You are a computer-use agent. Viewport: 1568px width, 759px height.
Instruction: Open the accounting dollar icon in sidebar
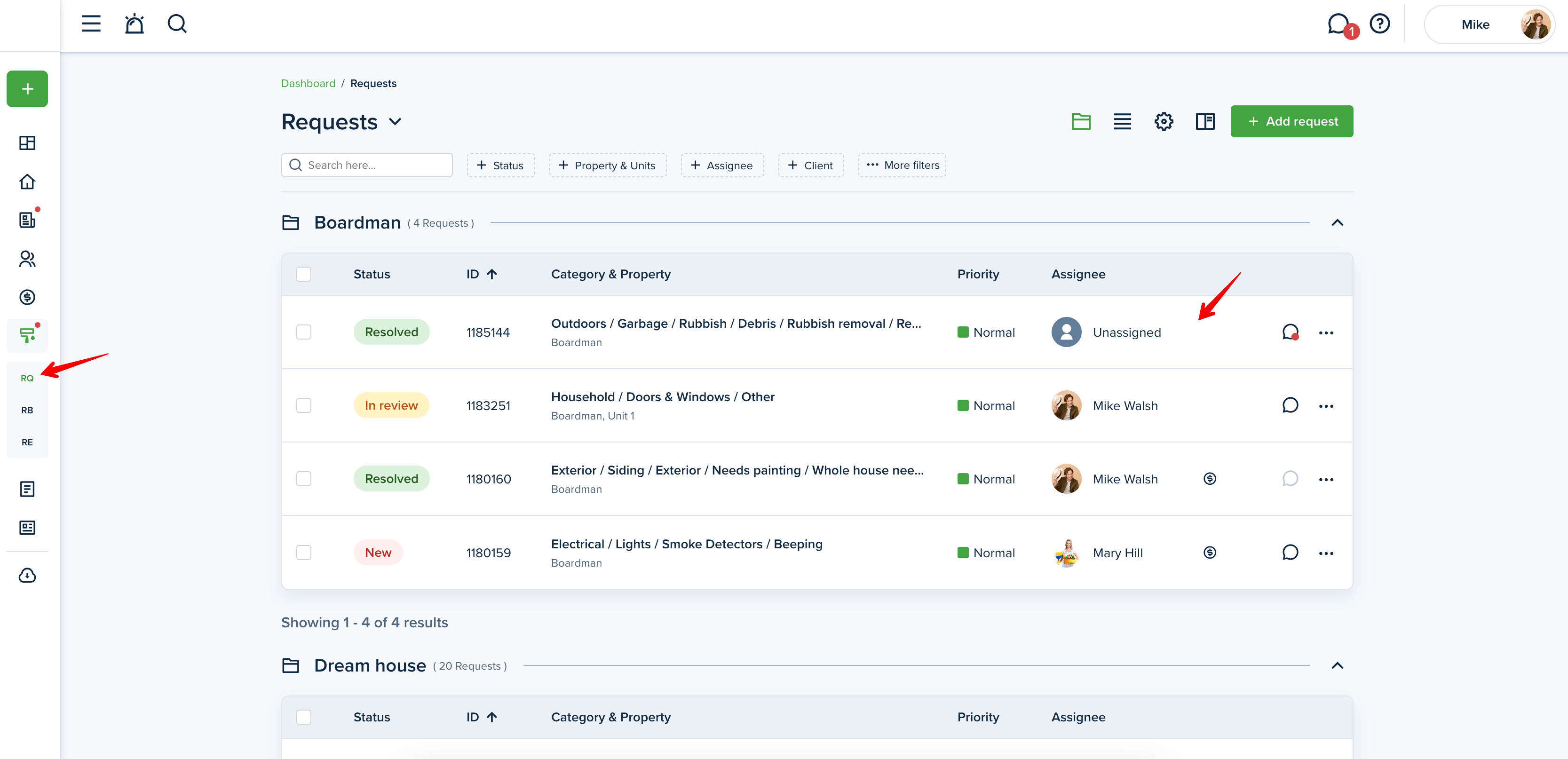pos(27,297)
